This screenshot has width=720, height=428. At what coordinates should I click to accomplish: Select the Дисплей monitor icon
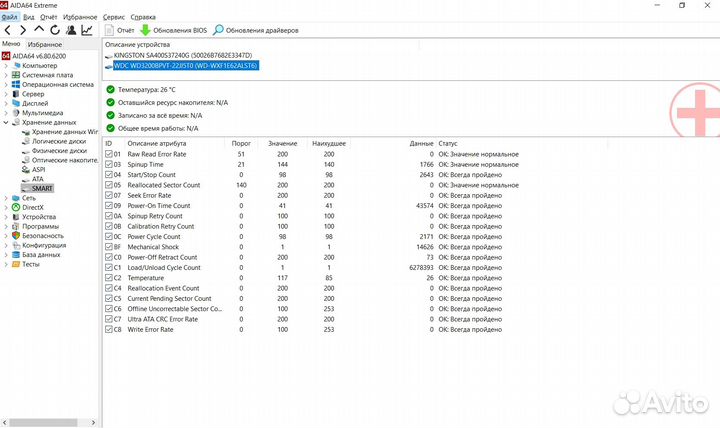(17, 103)
